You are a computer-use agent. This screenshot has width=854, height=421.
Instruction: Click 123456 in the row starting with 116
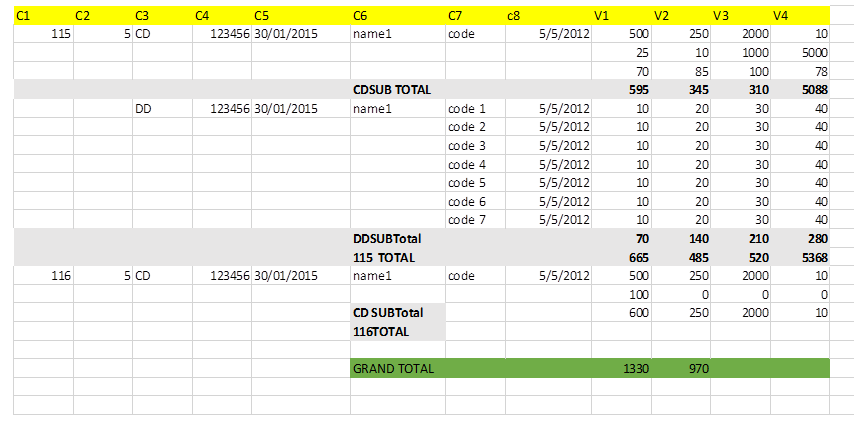(x=222, y=276)
